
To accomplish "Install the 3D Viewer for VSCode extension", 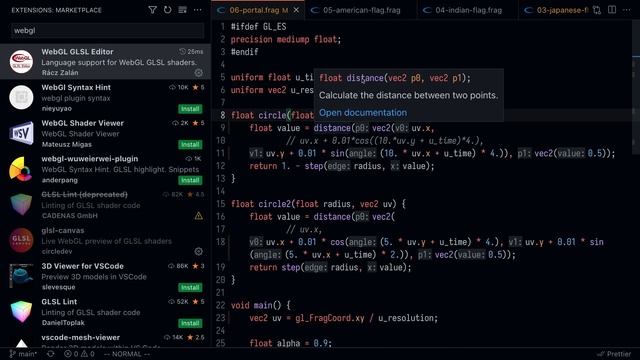I will click(x=190, y=287).
